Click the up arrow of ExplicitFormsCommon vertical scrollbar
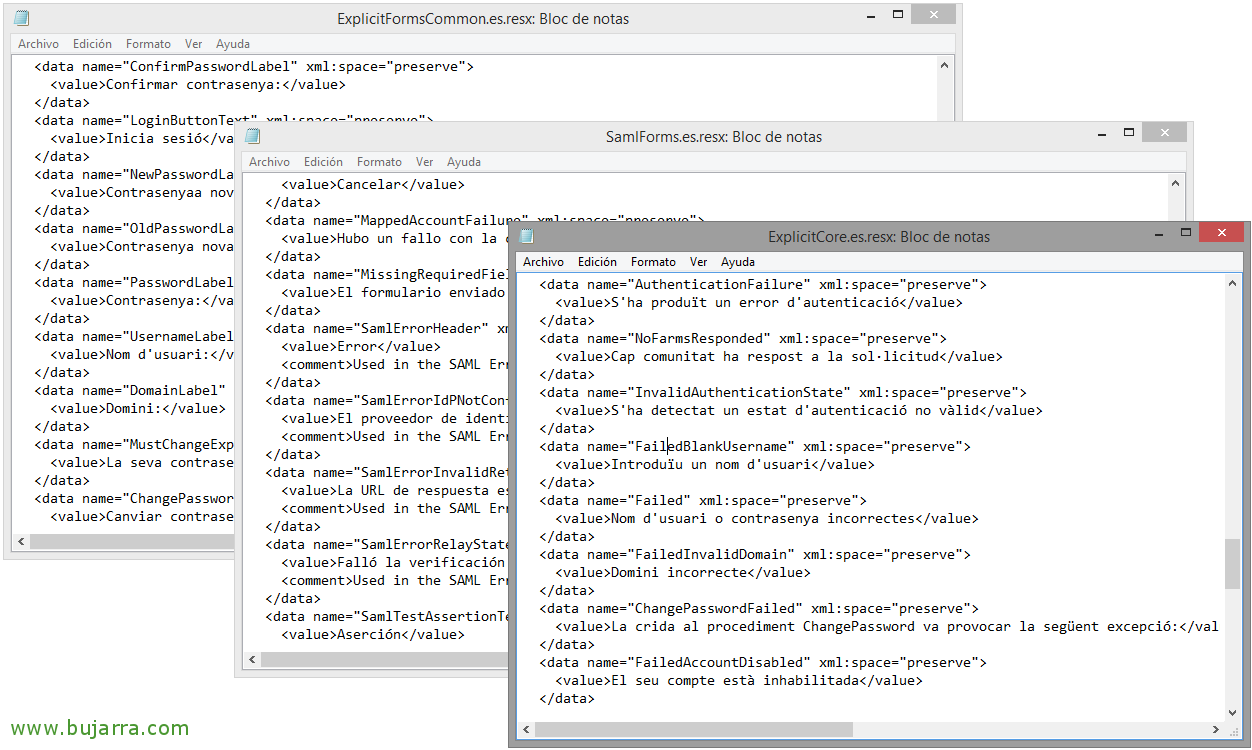The width and height of the screenshot is (1252, 750). 946,65
